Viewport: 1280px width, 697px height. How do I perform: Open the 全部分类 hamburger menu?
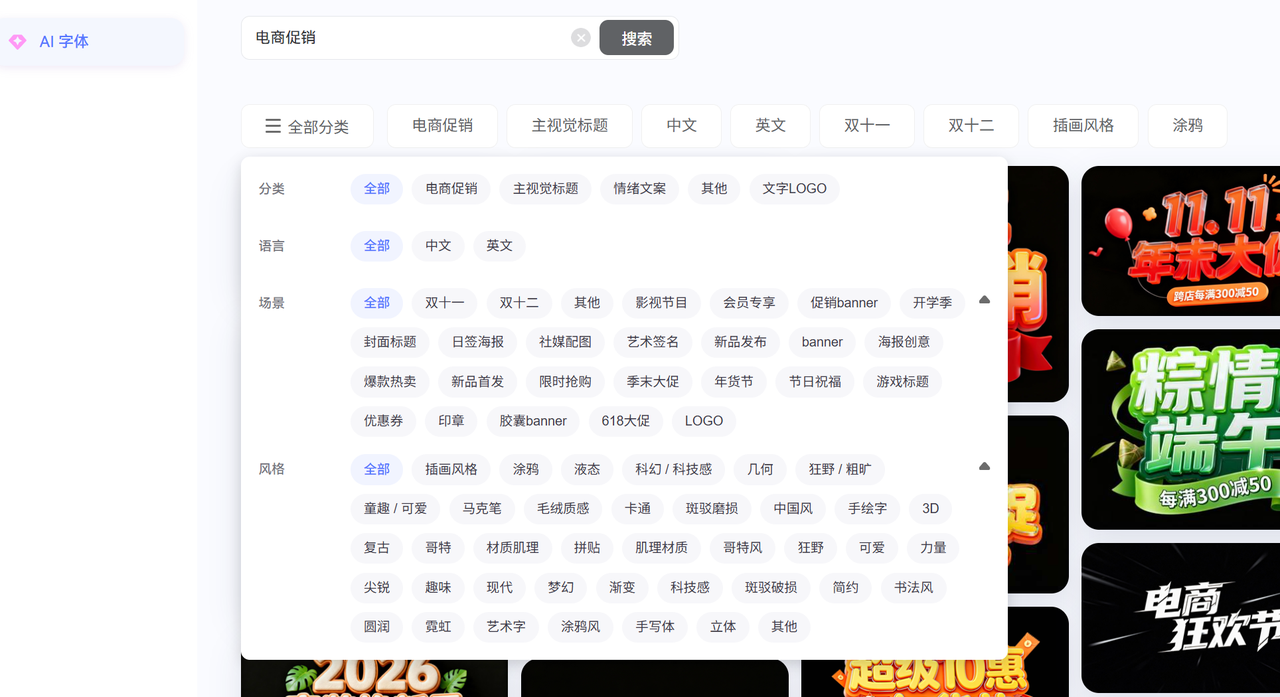[x=307, y=126]
